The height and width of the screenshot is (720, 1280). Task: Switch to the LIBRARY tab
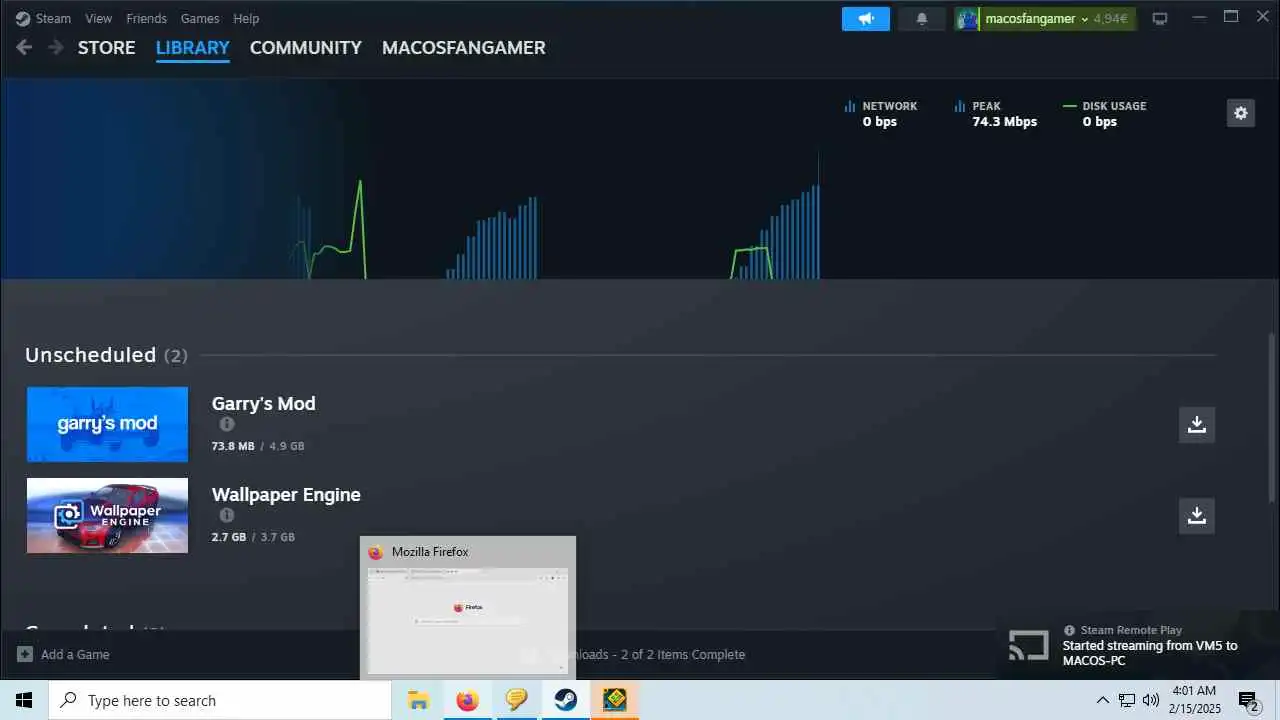pyautogui.click(x=193, y=48)
